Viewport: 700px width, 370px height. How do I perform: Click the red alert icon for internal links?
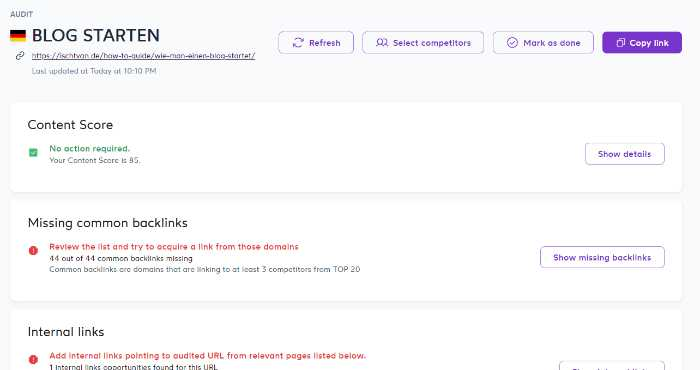point(33,359)
